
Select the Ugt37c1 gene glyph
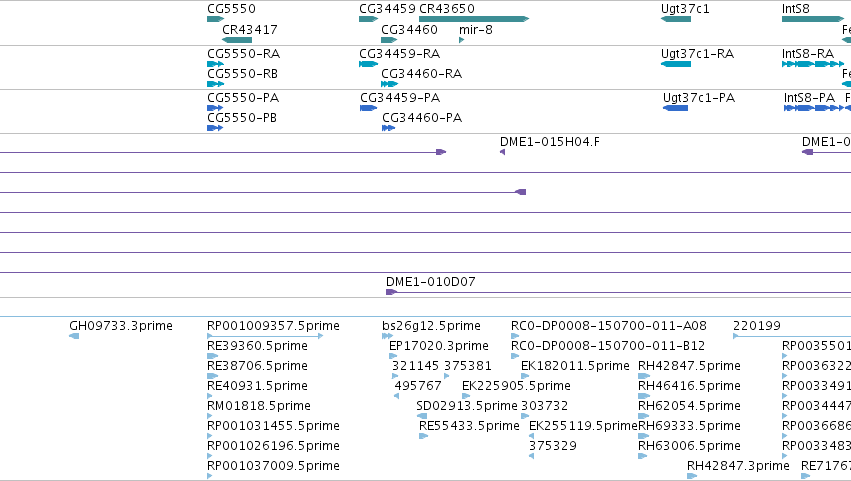pyautogui.click(x=676, y=20)
